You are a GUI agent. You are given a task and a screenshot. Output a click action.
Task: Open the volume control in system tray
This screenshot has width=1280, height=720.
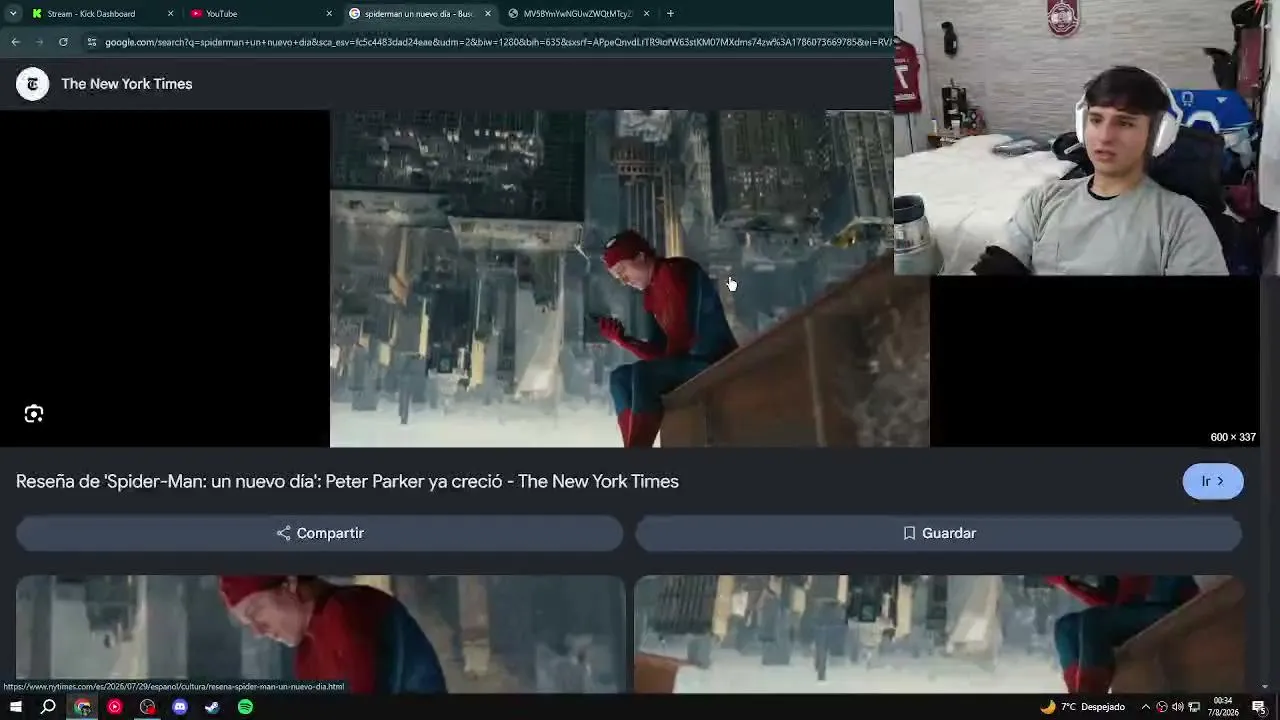(x=1177, y=707)
